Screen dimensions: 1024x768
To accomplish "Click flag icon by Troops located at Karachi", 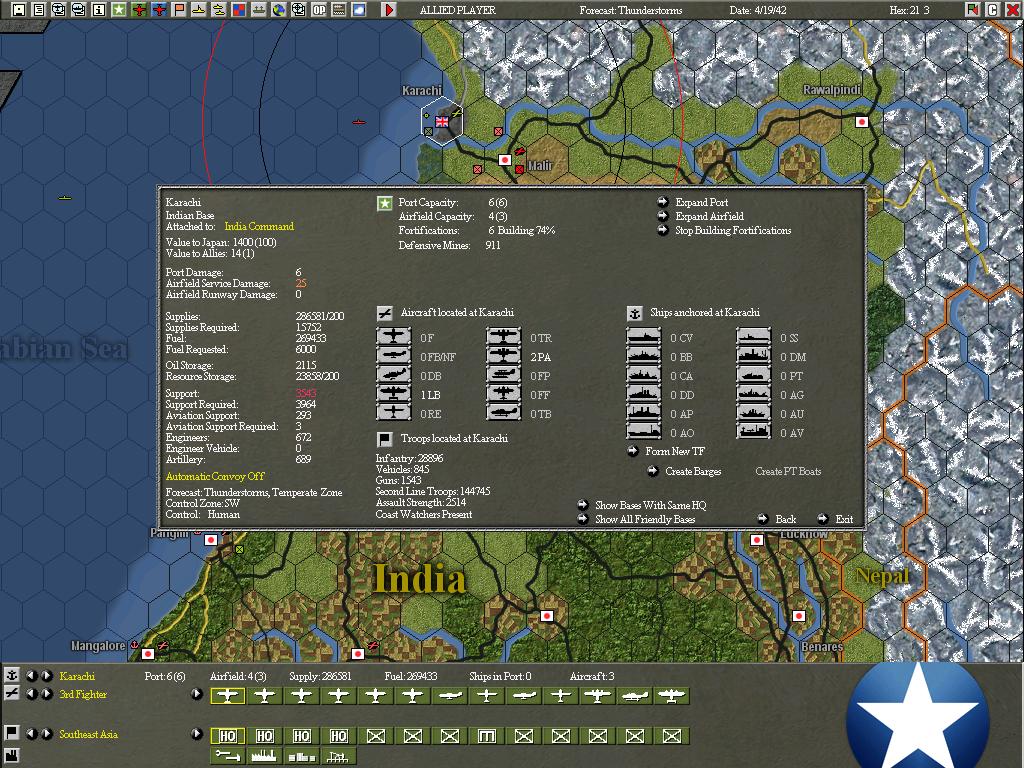I will pos(385,439).
